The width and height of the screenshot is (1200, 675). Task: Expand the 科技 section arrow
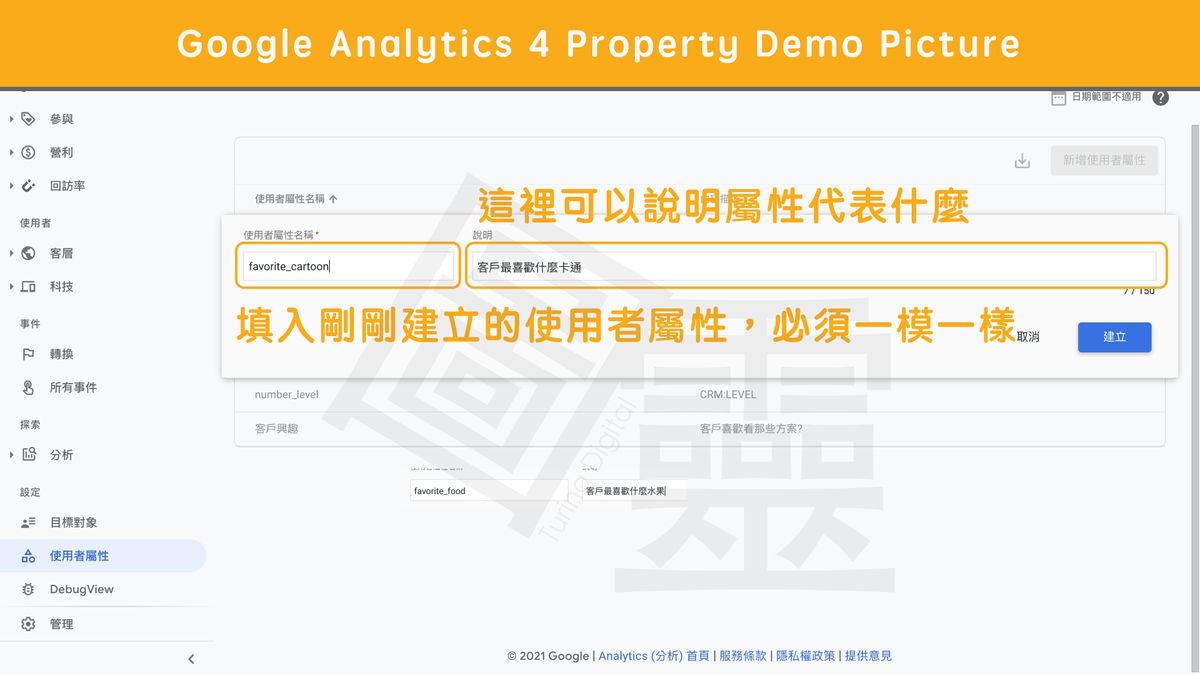tap(11, 287)
